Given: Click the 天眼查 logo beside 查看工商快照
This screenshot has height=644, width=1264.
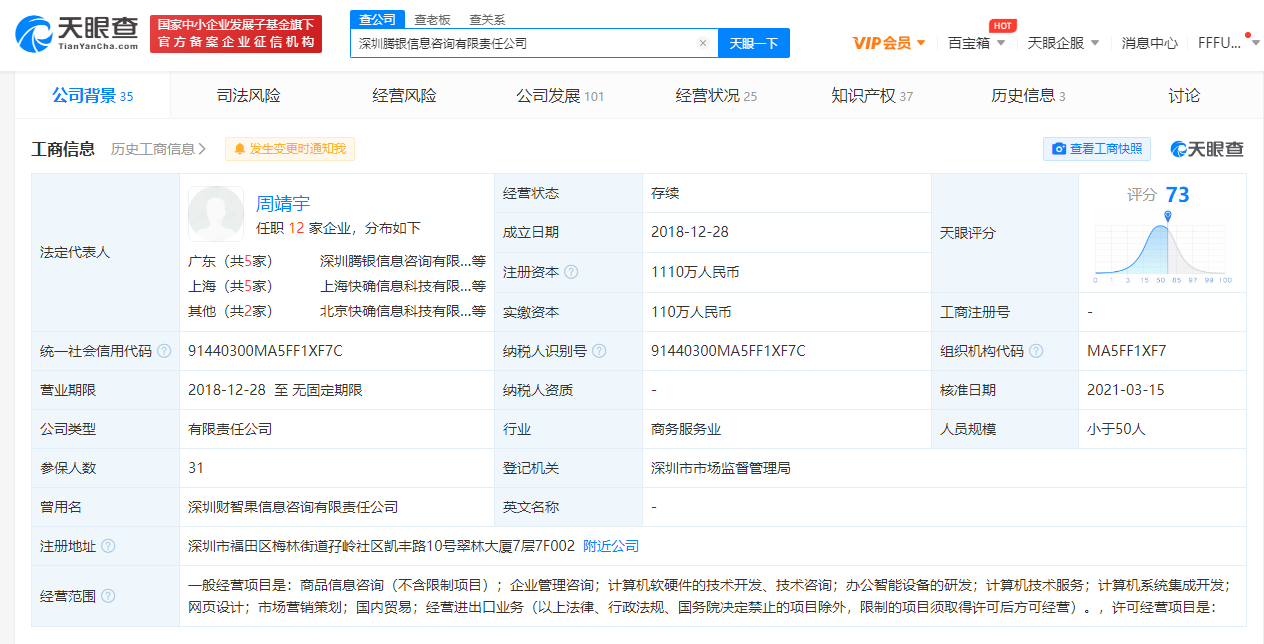Looking at the screenshot, I should [1207, 149].
